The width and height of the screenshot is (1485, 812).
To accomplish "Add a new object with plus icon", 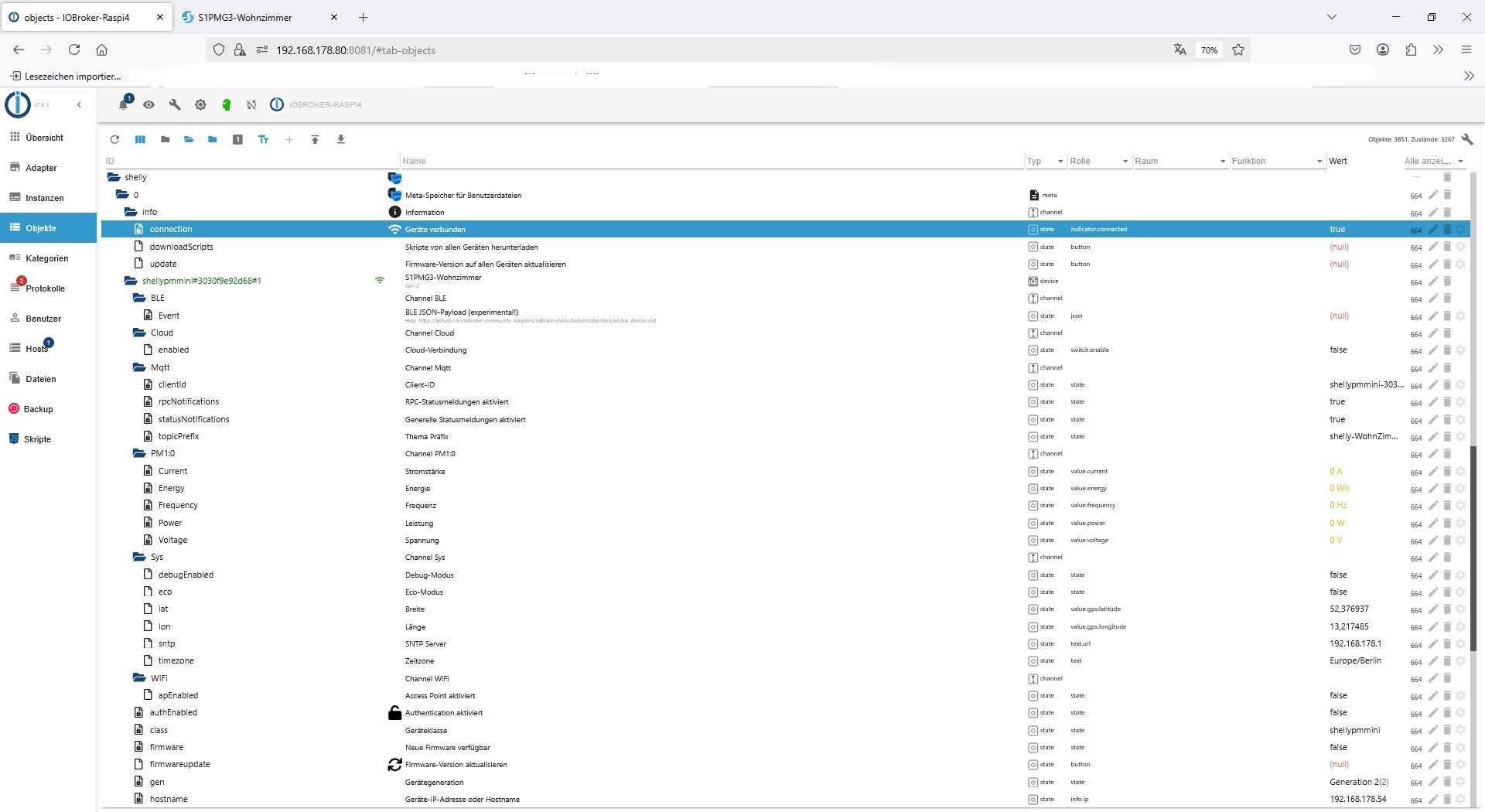I will pos(289,139).
